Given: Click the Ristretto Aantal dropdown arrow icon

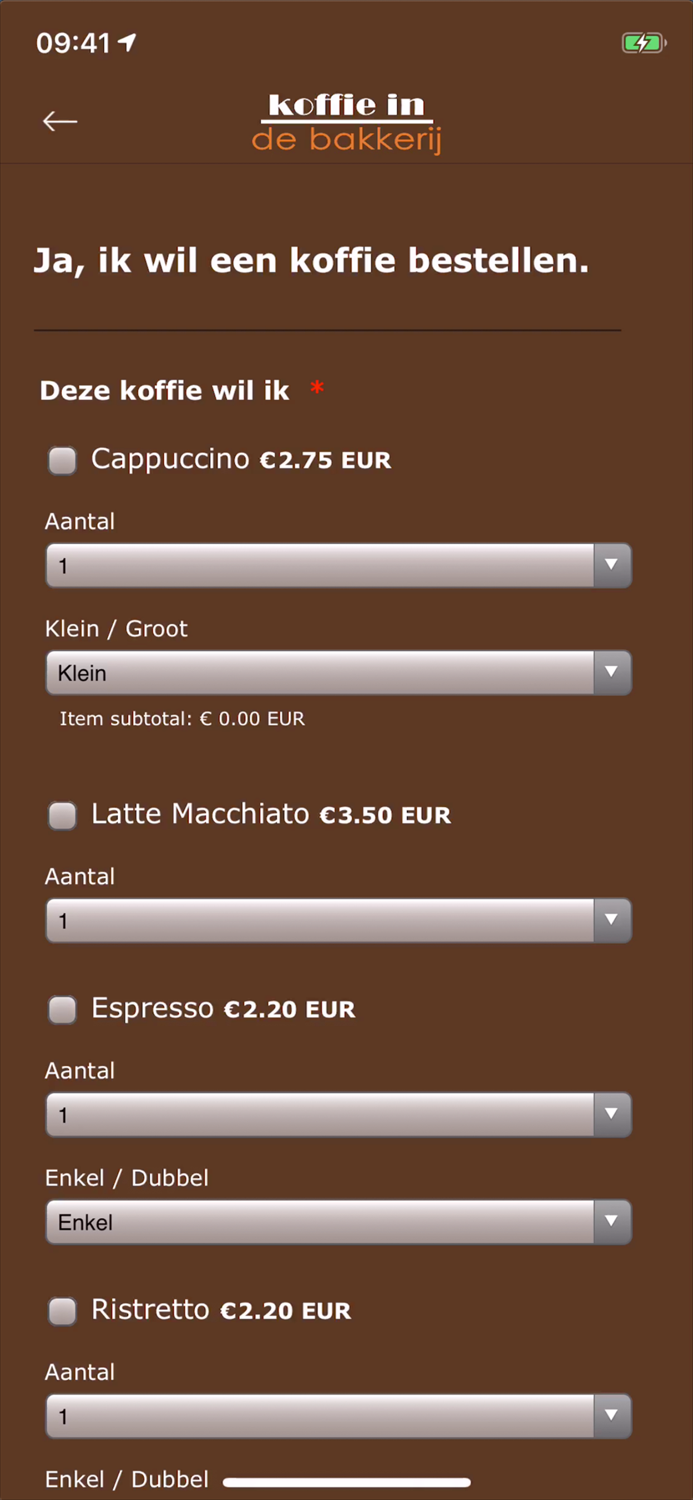Looking at the screenshot, I should pyautogui.click(x=611, y=1416).
